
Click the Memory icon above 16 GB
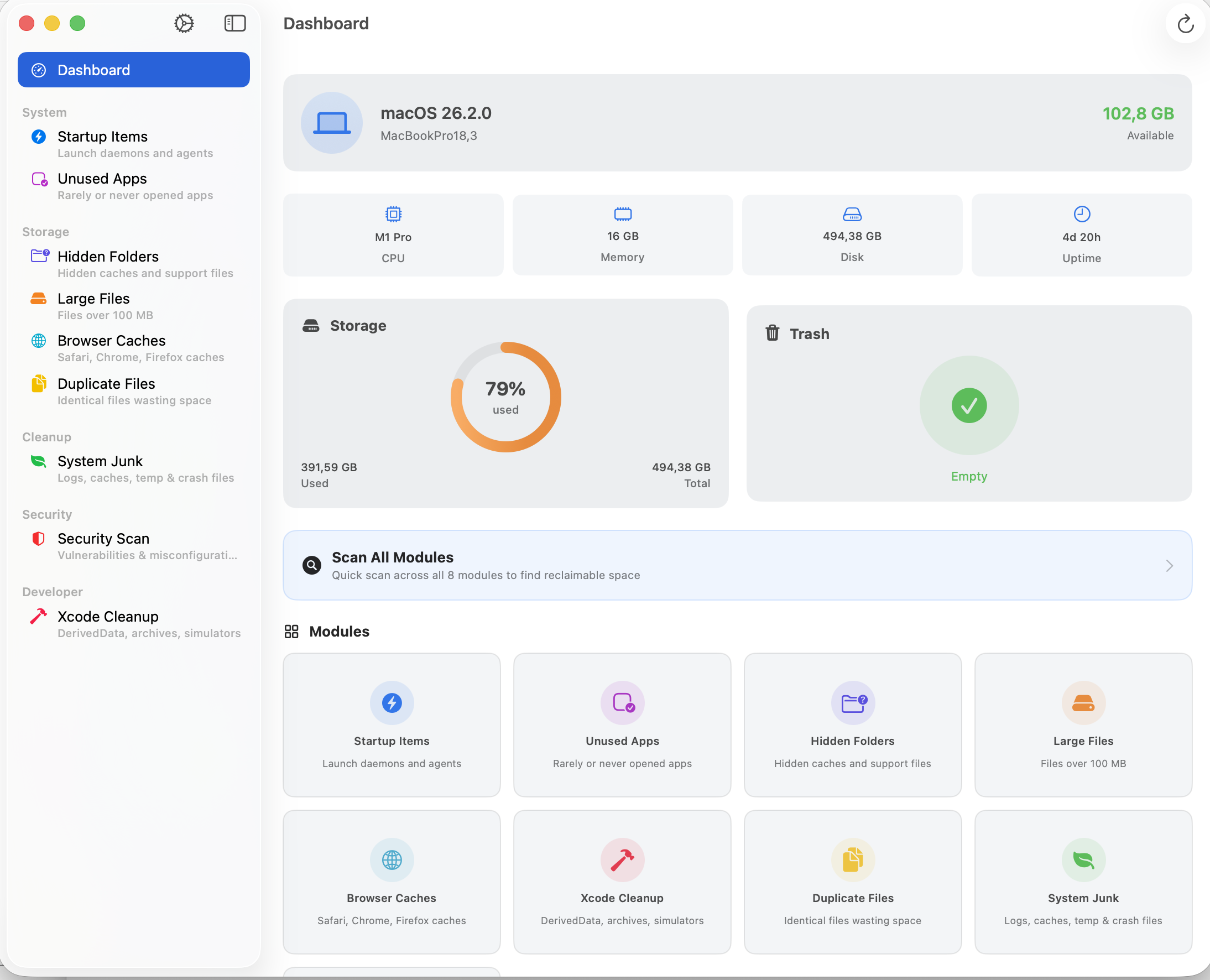623,214
